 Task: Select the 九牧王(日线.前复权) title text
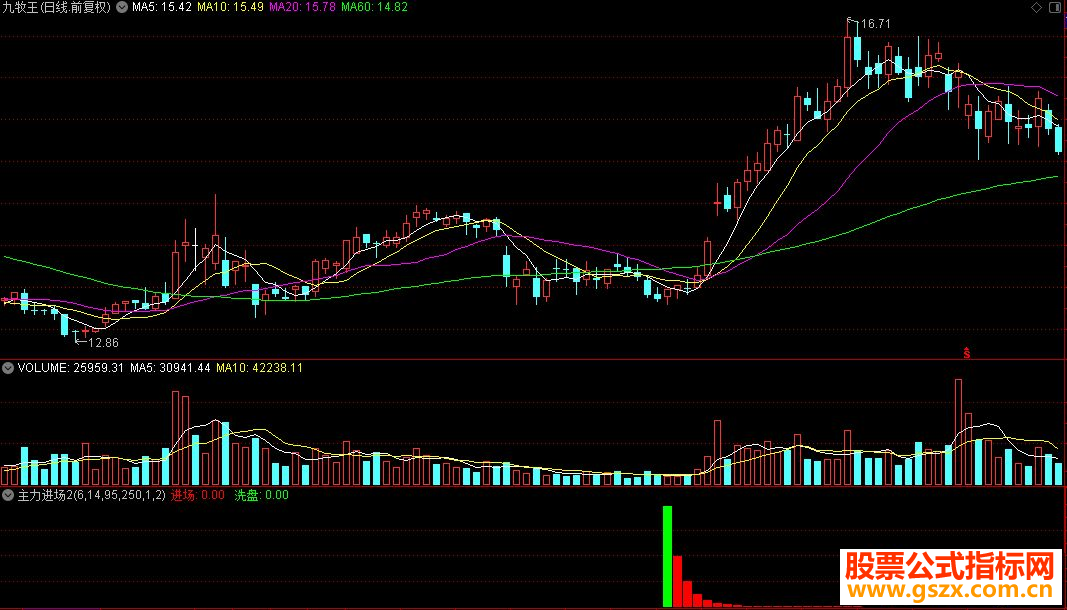pyautogui.click(x=56, y=7)
